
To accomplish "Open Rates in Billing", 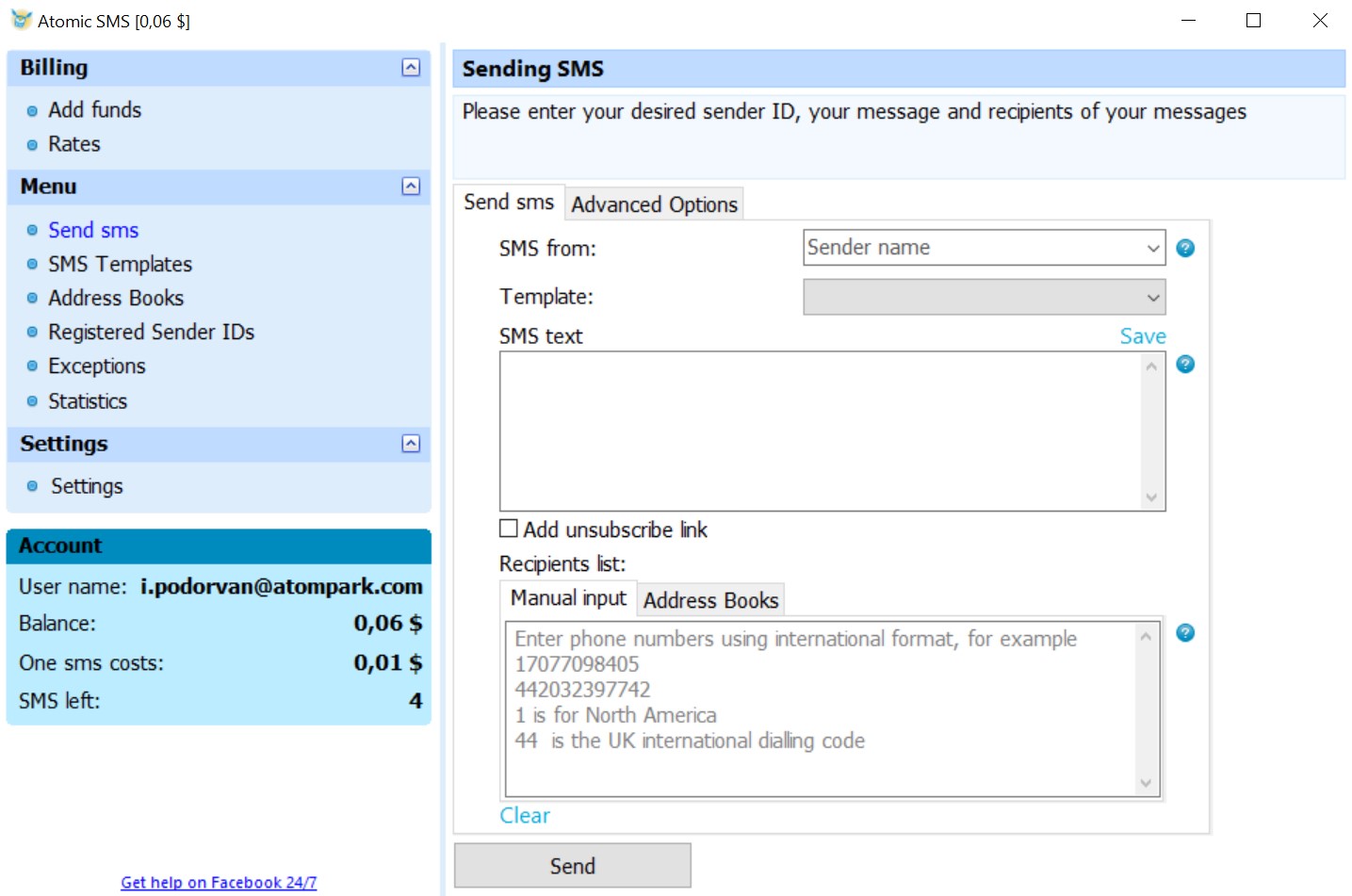I will (73, 144).
